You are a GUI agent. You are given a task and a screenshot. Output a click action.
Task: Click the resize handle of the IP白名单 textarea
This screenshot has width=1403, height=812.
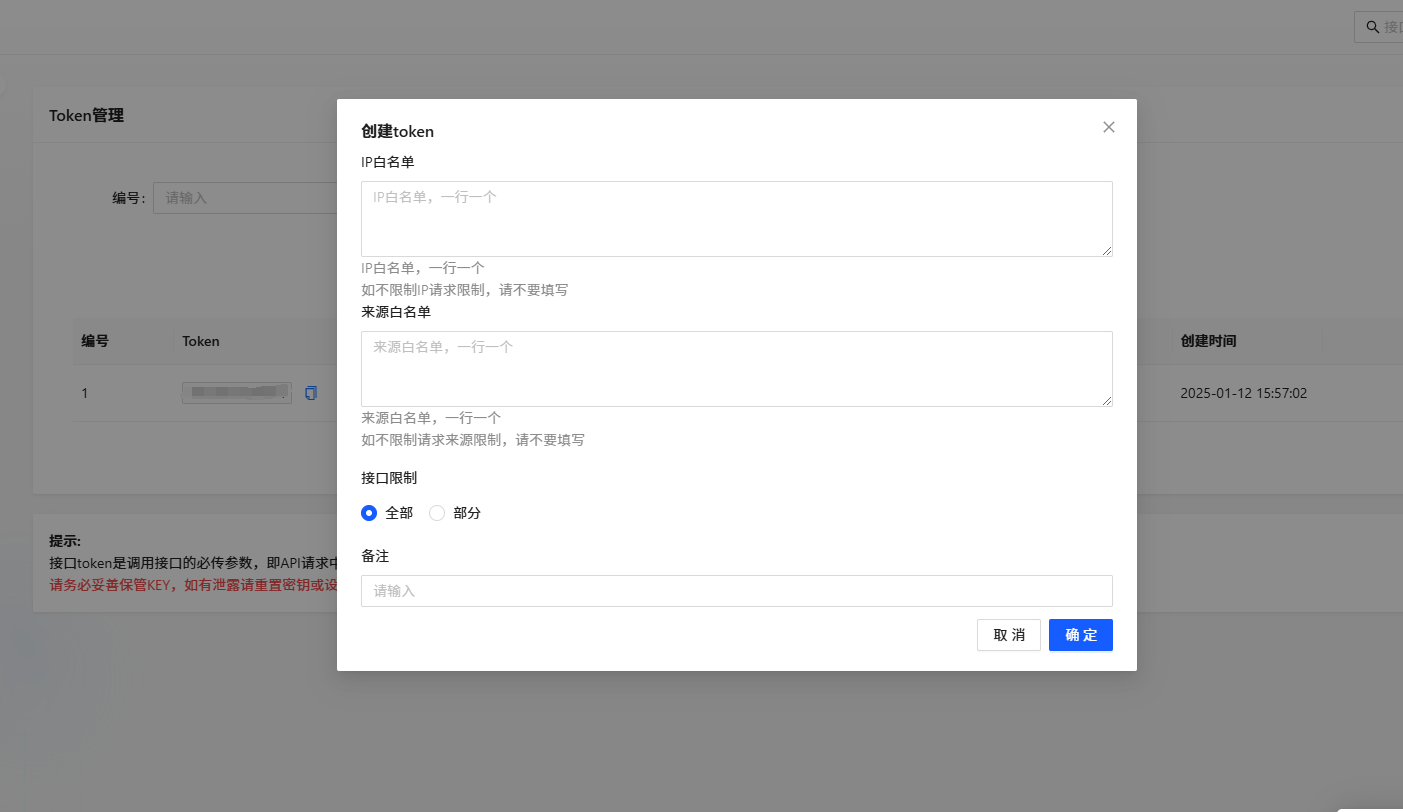(x=1107, y=251)
